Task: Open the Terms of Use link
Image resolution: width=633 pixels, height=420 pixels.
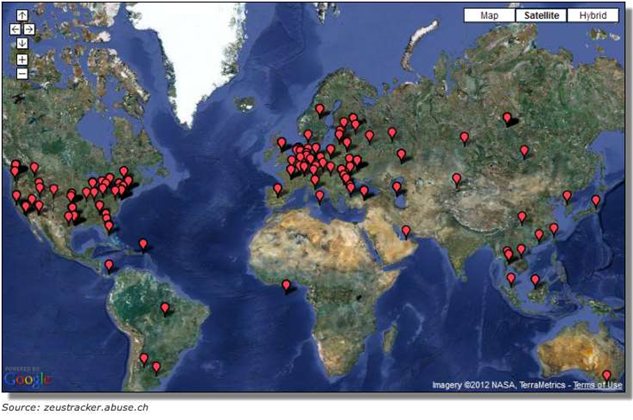Action: 600,385
